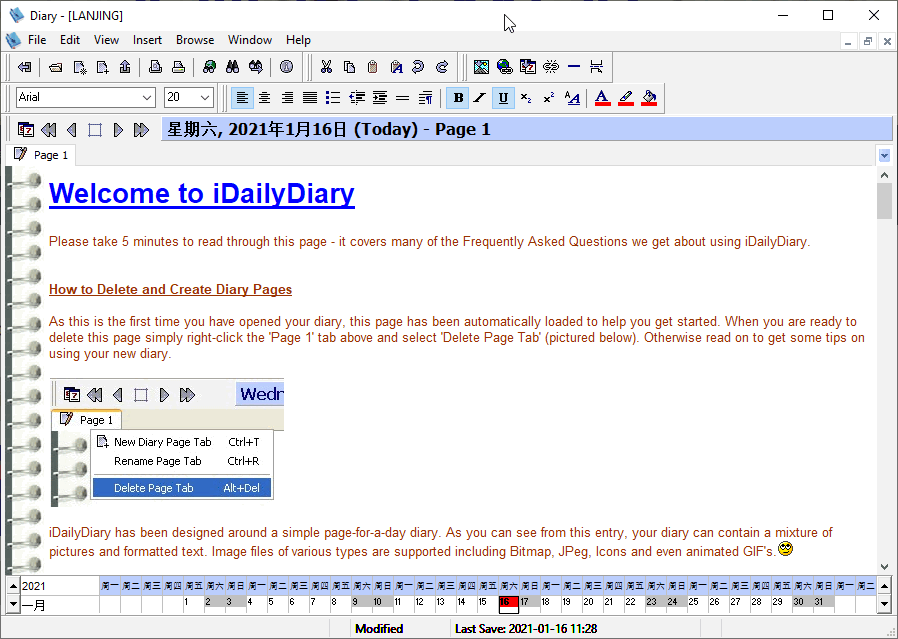Apply subscript formatting
Image resolution: width=898 pixels, height=639 pixels.
pyautogui.click(x=526, y=97)
